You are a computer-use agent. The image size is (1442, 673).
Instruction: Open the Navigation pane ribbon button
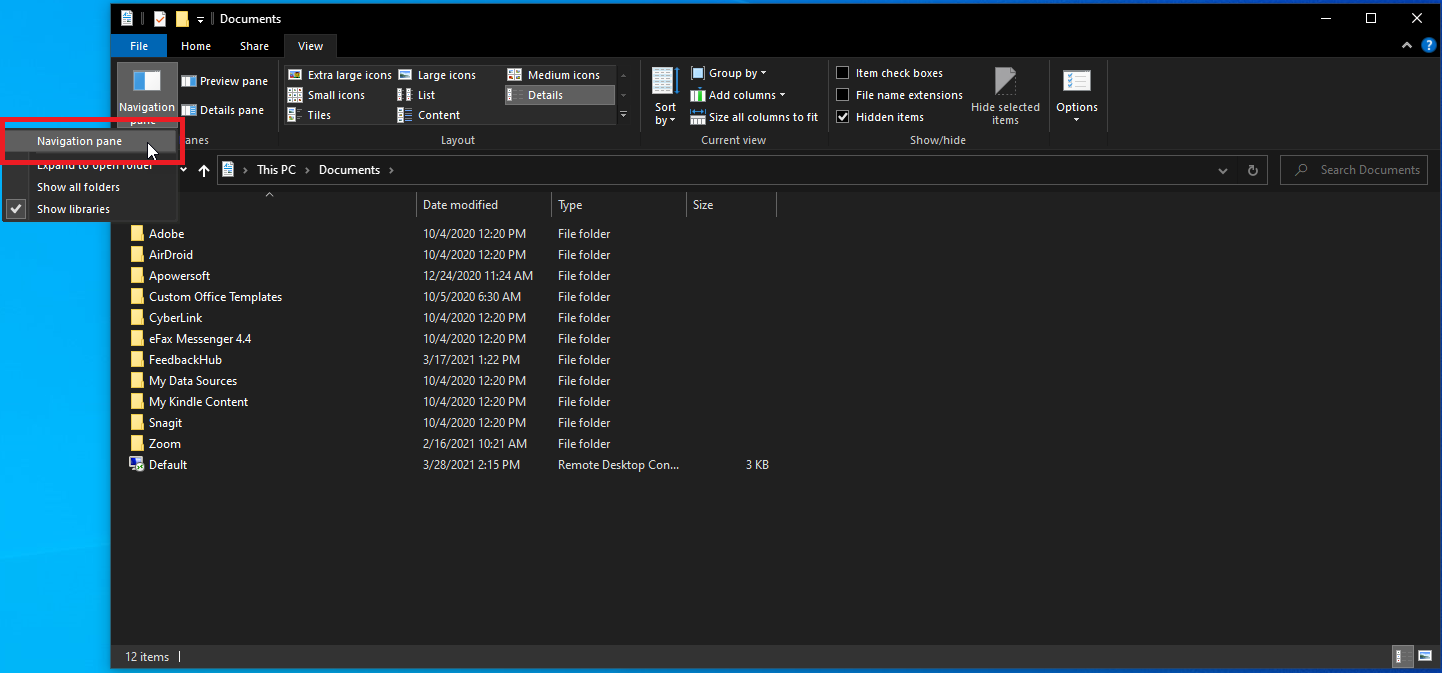[x=147, y=93]
